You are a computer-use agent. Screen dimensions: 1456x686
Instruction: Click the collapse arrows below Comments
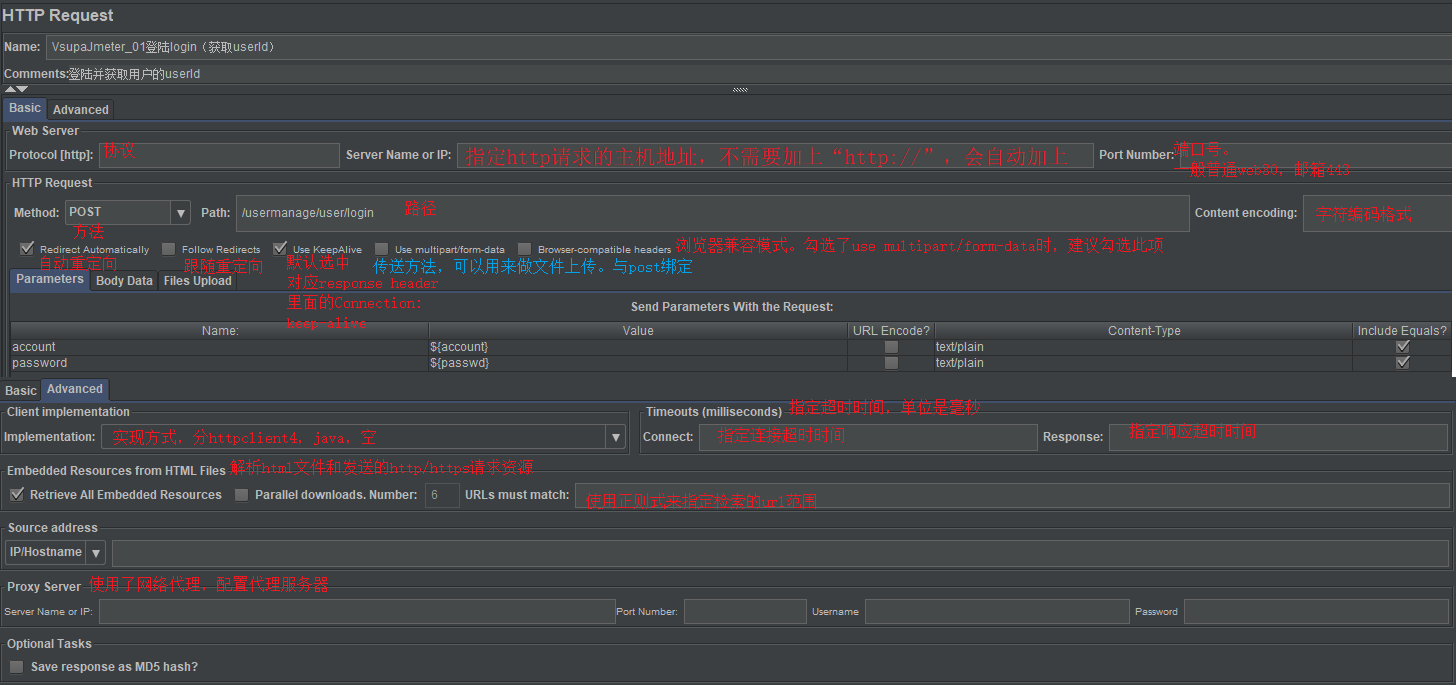(16, 89)
